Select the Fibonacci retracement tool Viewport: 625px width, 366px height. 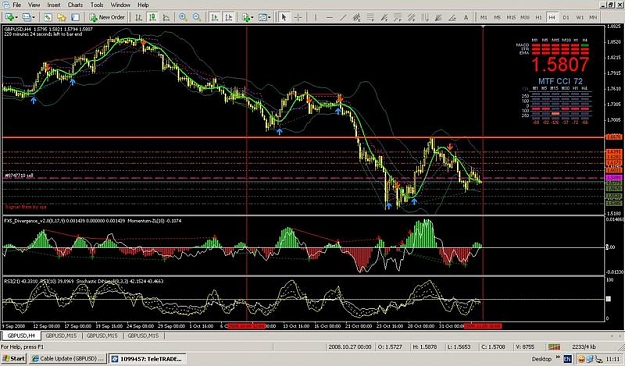click(370, 17)
